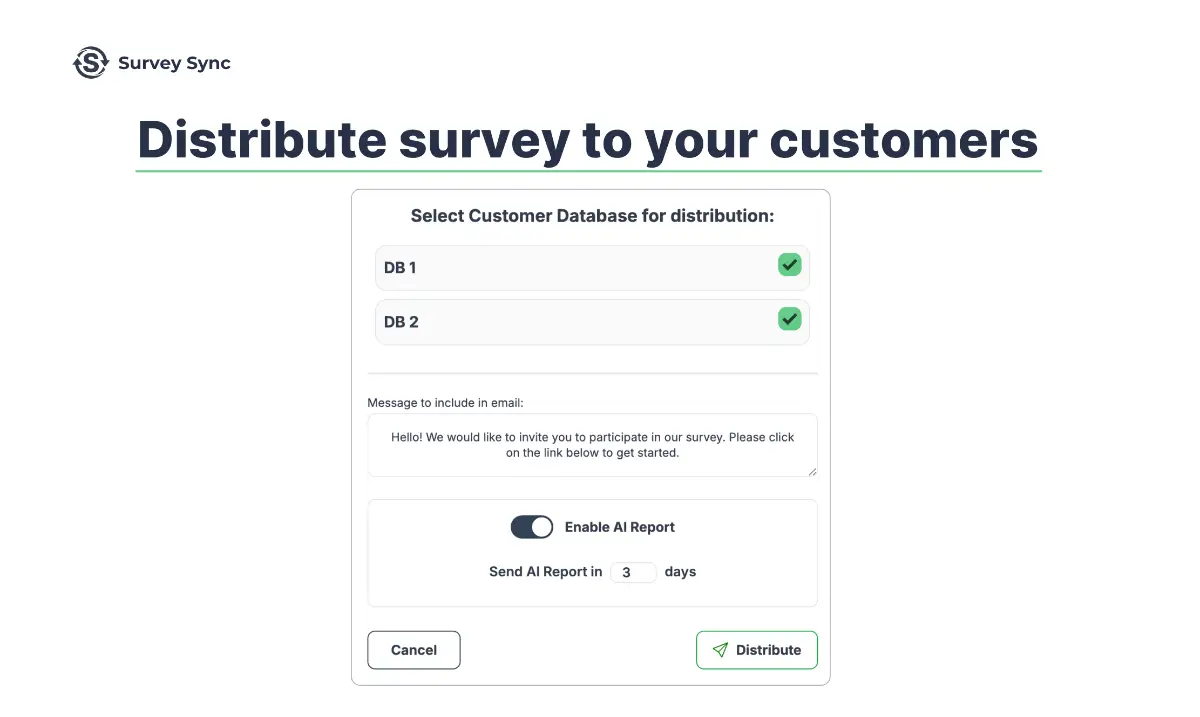Click the Enable AI Report label text
The width and height of the screenshot is (1200, 717).
620,526
